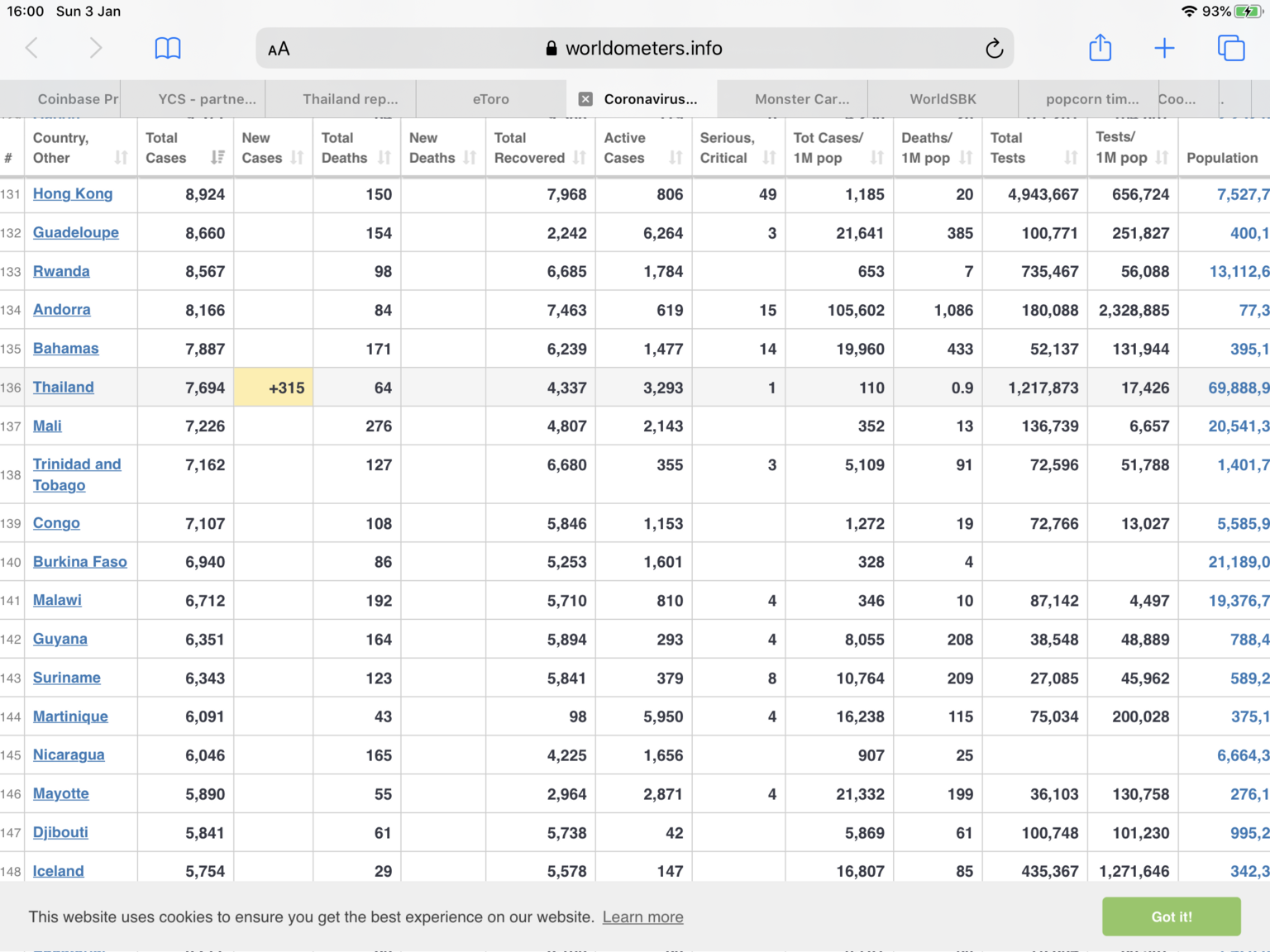The width and height of the screenshot is (1270, 952).
Task: Sort by Country, Other column arrows
Action: [121, 158]
